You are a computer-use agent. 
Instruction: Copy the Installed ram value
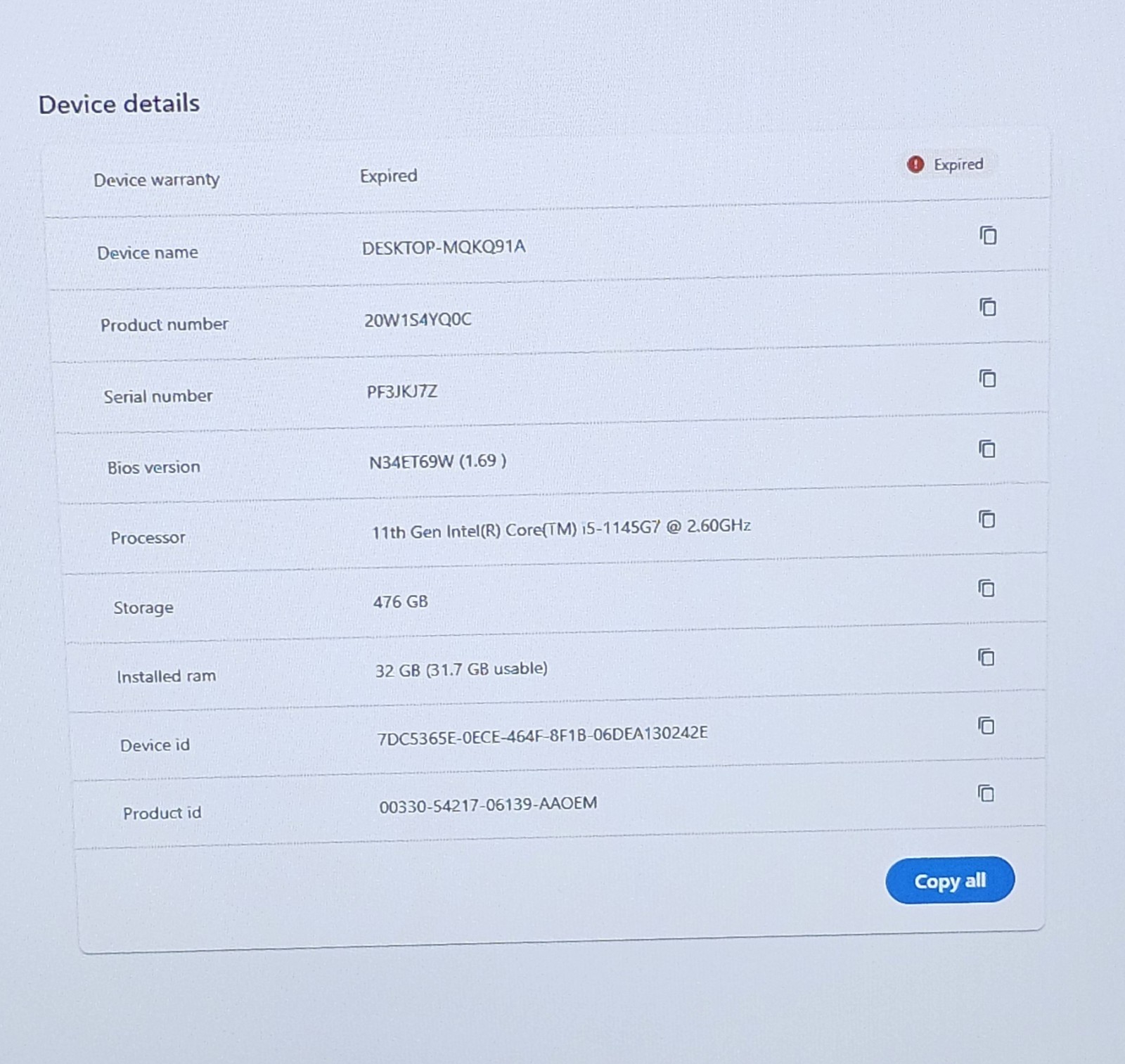click(986, 657)
